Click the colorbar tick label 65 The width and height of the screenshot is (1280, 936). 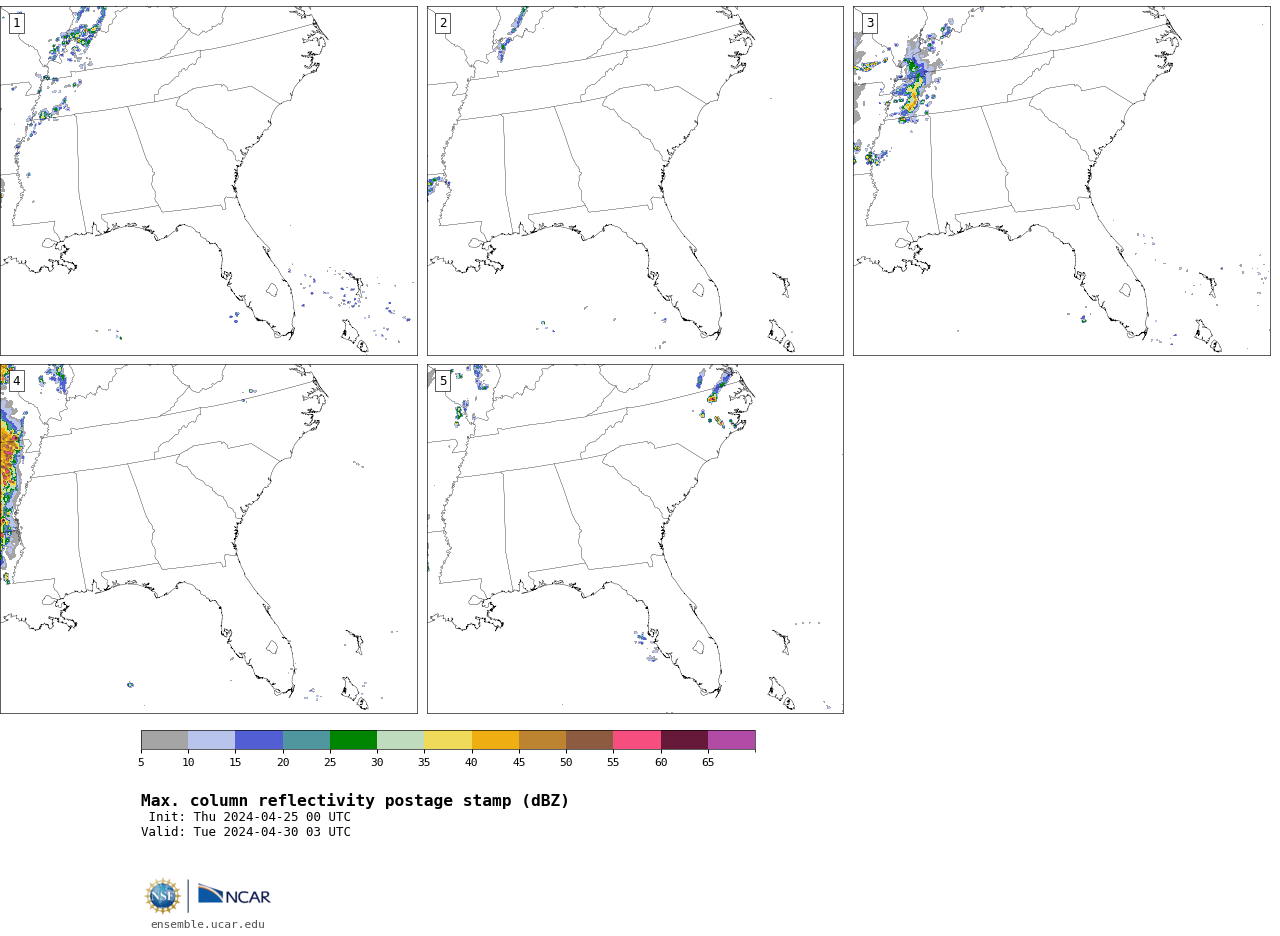pyautogui.click(x=708, y=762)
